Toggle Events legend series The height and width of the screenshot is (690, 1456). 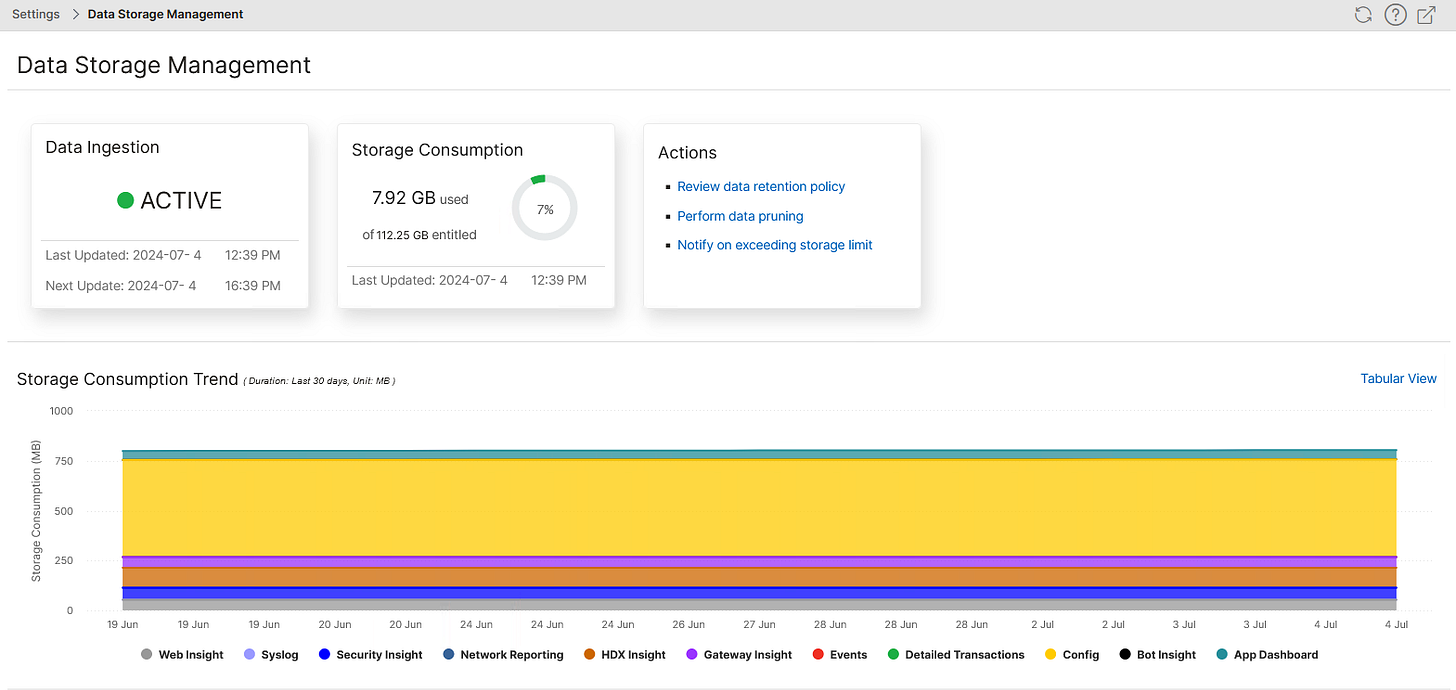click(839, 655)
